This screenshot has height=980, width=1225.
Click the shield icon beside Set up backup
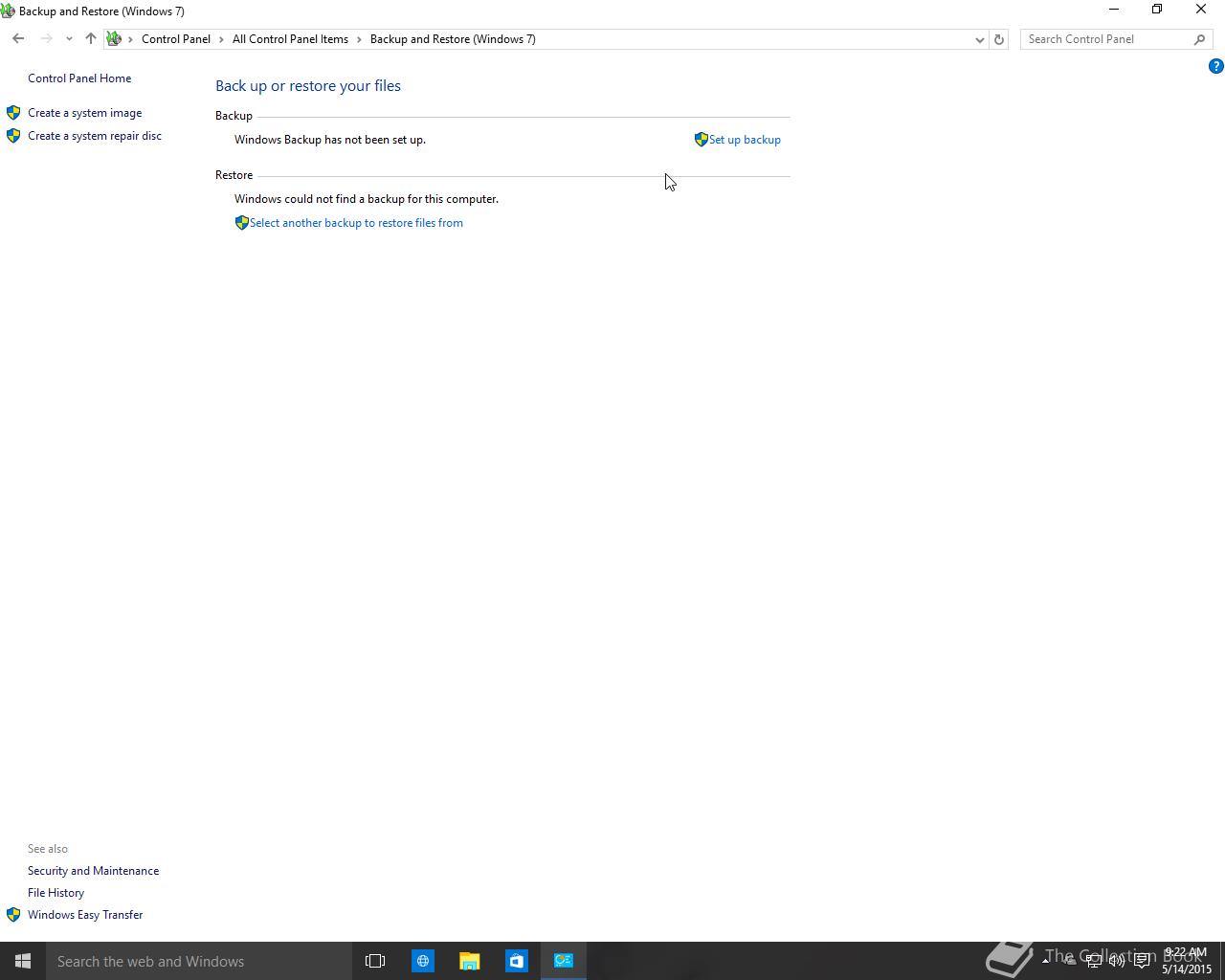click(x=701, y=140)
